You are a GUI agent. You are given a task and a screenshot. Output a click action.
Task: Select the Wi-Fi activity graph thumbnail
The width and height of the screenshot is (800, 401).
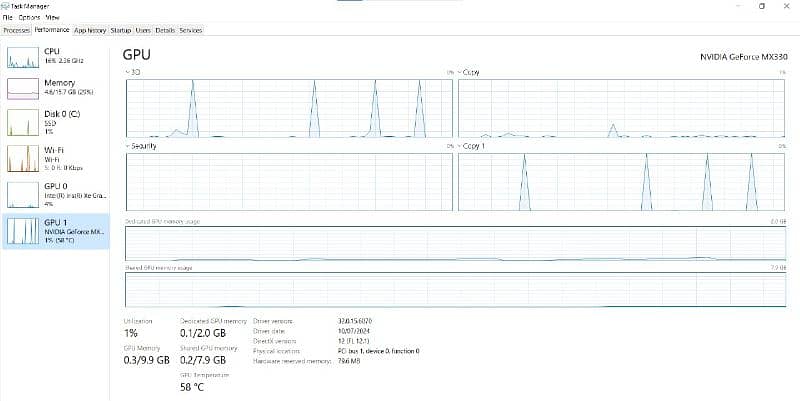[22, 157]
